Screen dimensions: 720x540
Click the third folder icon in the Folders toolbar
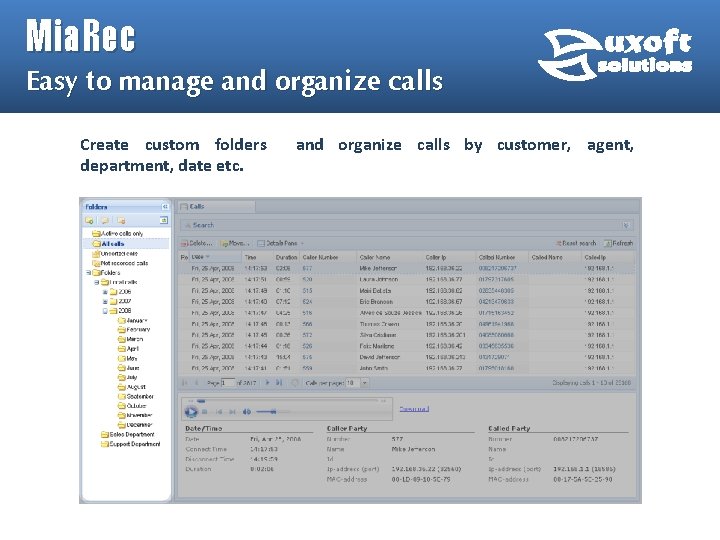click(x=121, y=221)
